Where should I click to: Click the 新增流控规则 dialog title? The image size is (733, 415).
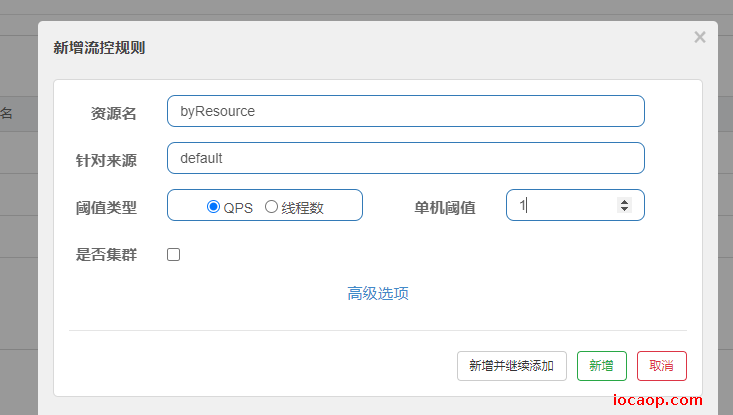point(99,48)
